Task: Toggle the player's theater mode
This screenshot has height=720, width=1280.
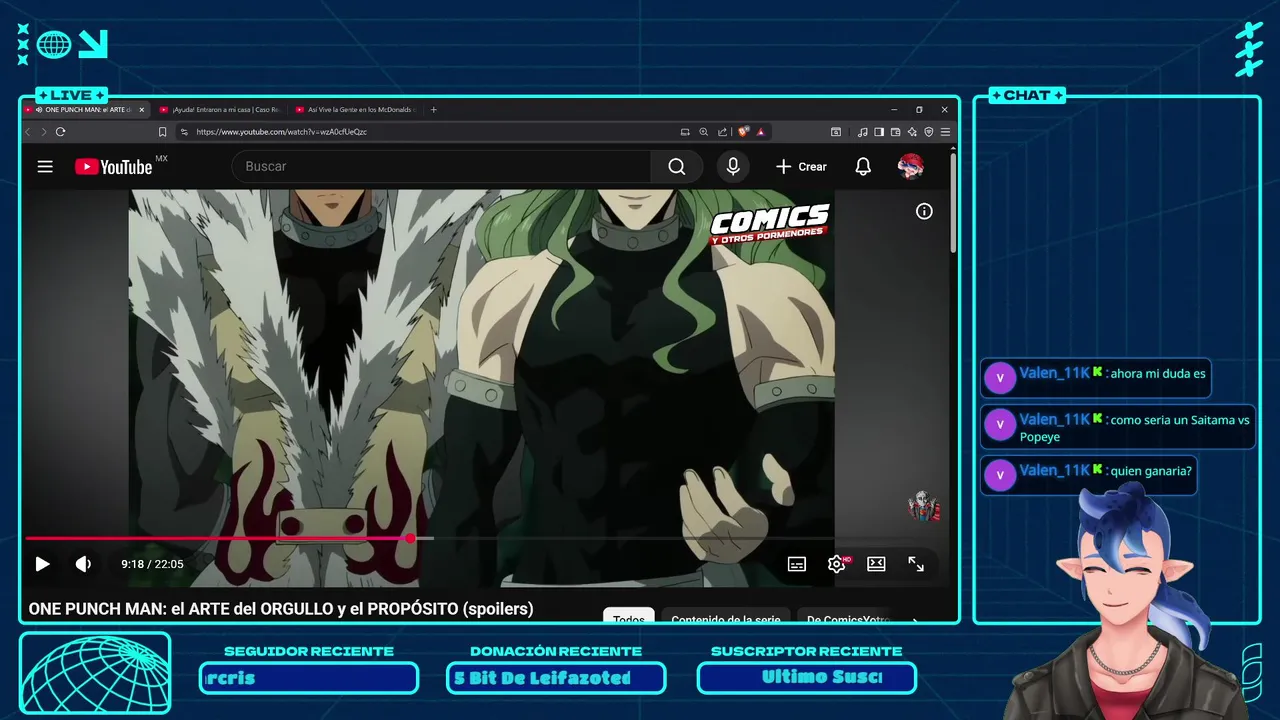Action: (x=876, y=564)
